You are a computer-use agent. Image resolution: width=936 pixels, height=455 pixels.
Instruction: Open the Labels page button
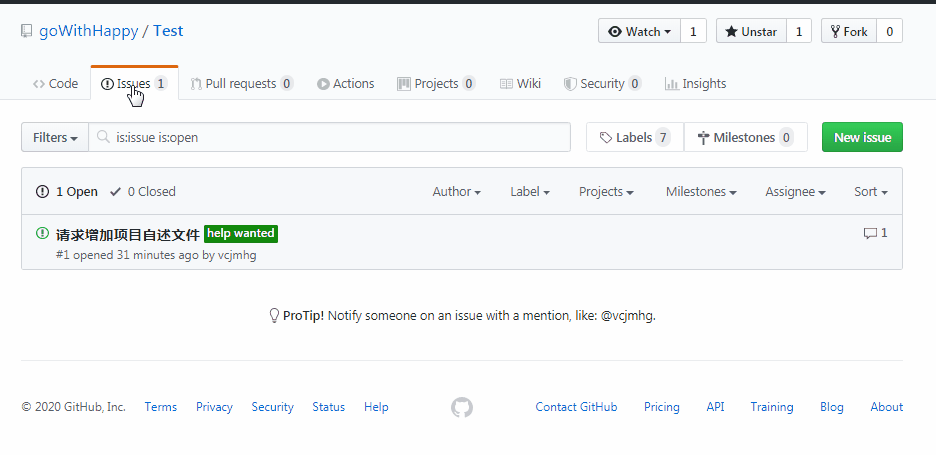pos(635,137)
